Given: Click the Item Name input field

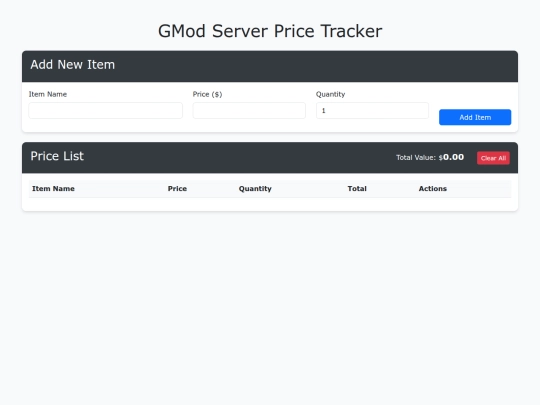Looking at the screenshot, I should (105, 111).
